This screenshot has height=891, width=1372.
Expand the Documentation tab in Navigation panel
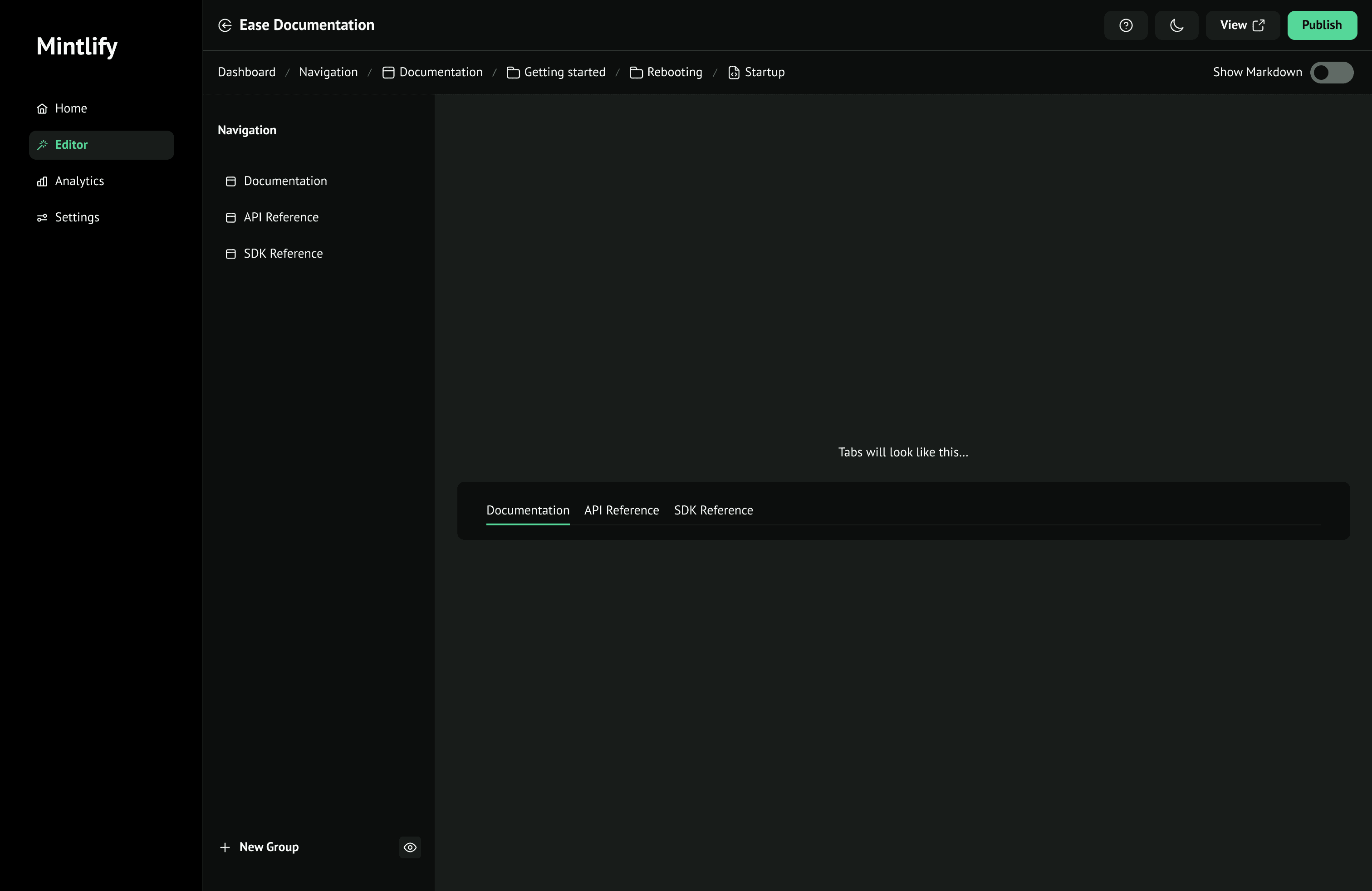pos(285,181)
